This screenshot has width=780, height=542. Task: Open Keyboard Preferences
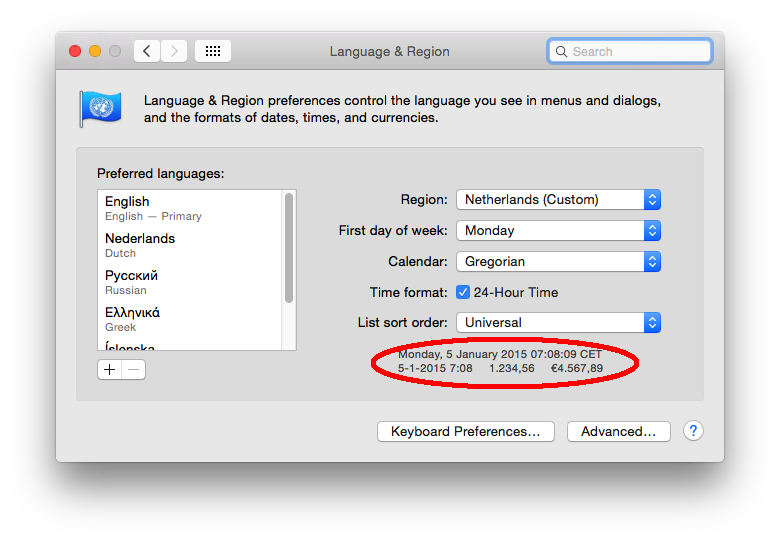(465, 431)
